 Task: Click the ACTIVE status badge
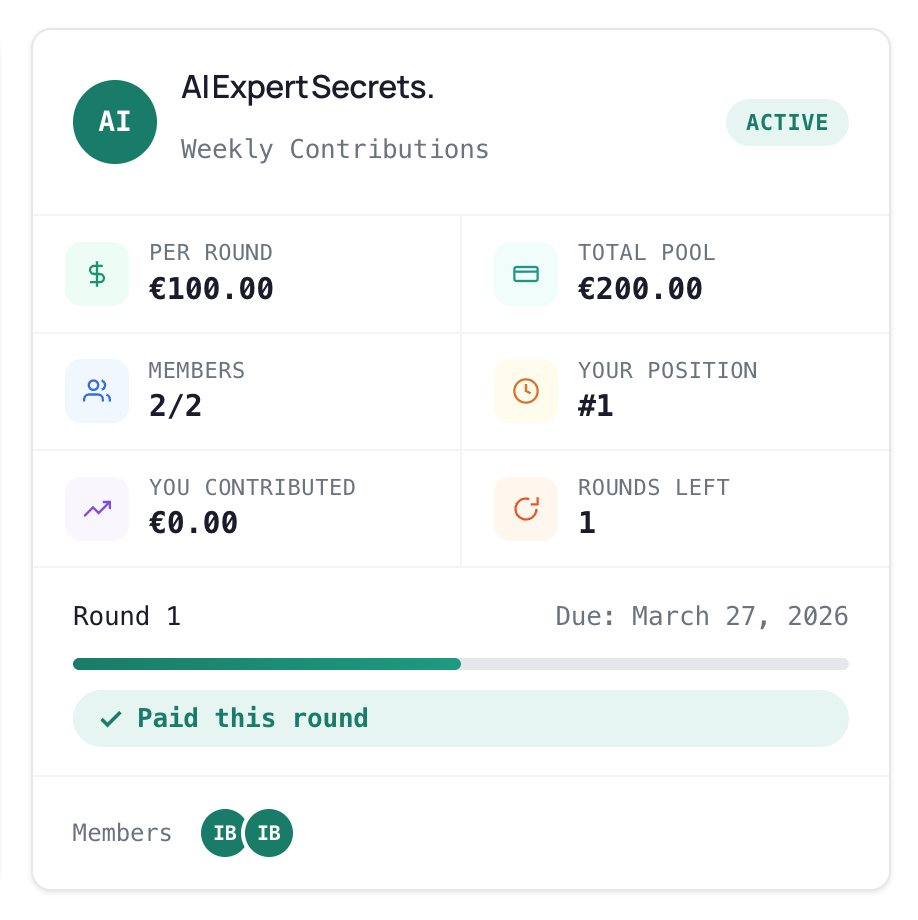pyautogui.click(x=787, y=123)
